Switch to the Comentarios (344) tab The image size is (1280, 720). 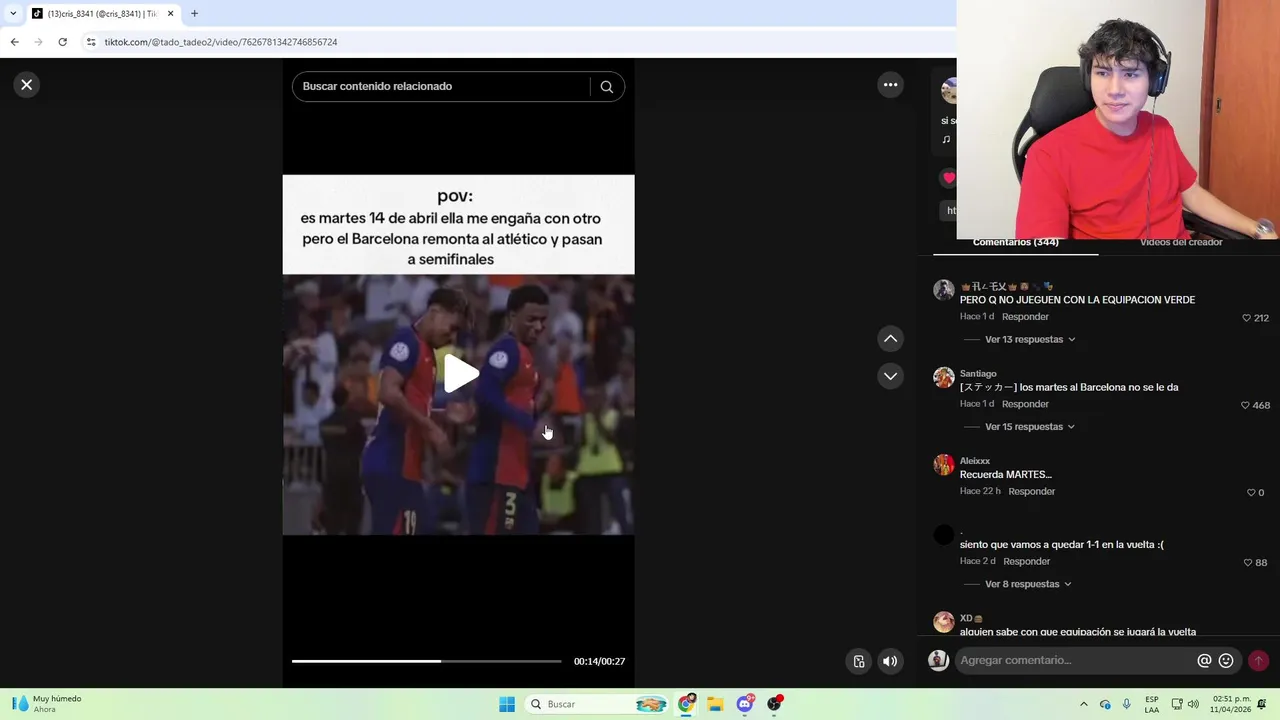tap(1015, 243)
